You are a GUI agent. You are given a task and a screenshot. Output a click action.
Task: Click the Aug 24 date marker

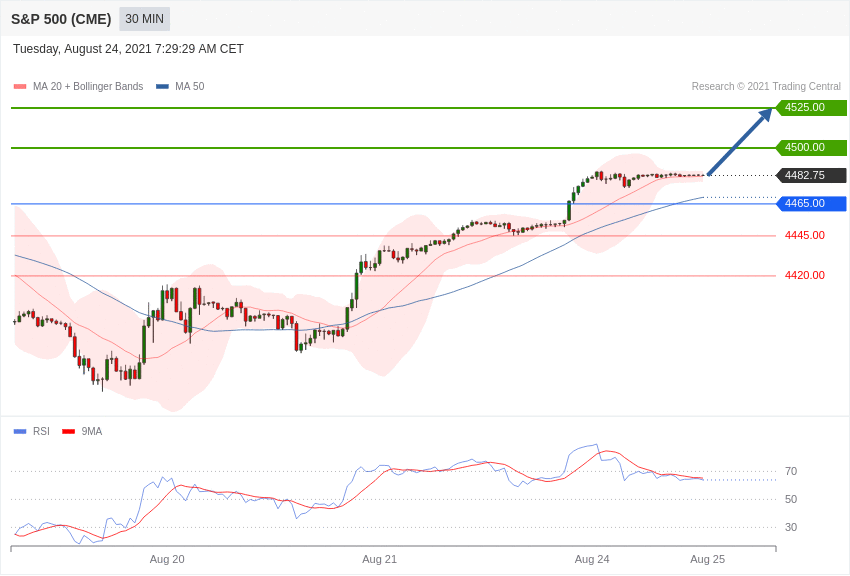click(592, 559)
